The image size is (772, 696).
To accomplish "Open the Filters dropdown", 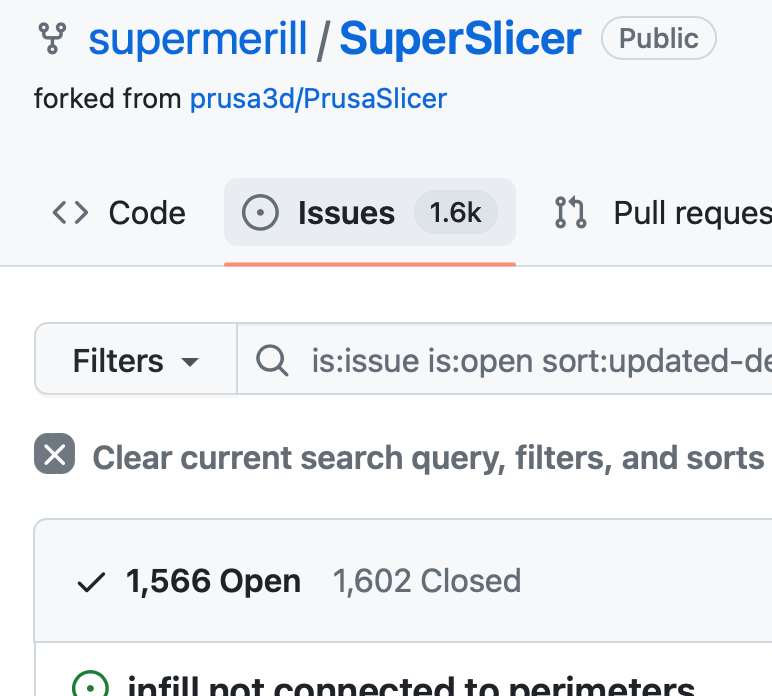I will [x=136, y=359].
